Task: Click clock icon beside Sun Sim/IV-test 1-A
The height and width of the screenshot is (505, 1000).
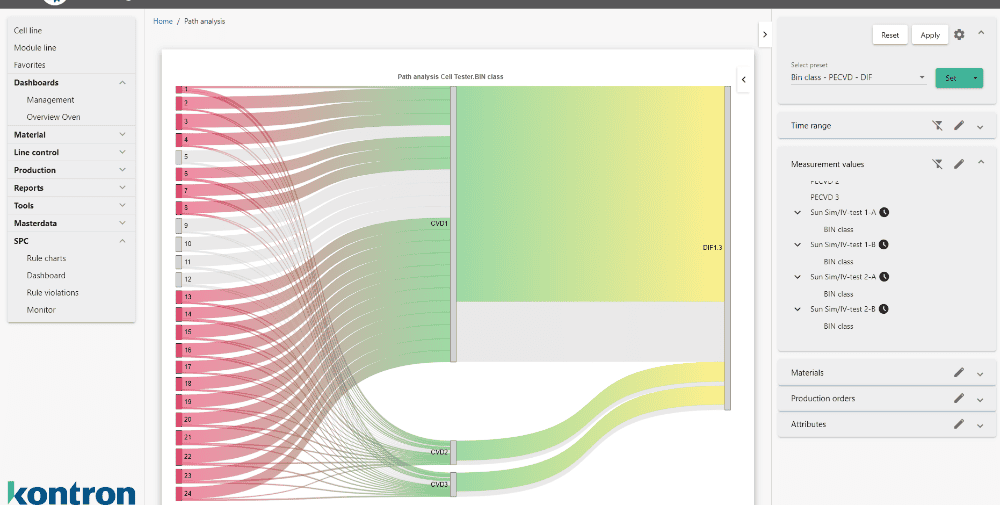Action: pos(884,212)
